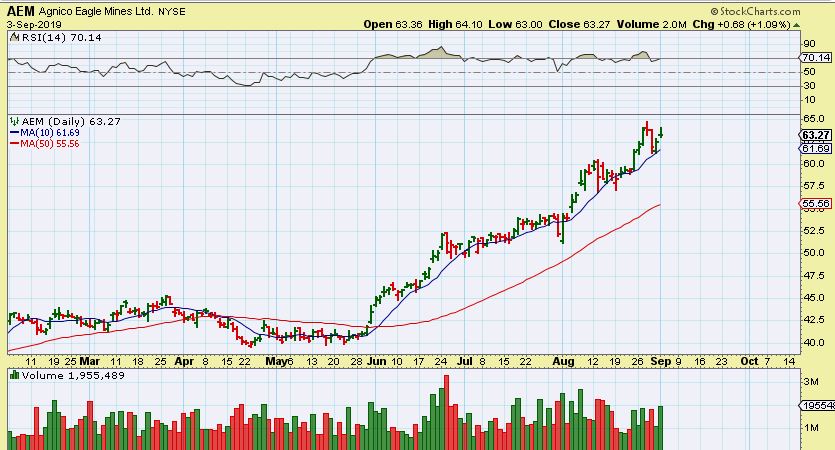Click the 65.0 price axis label
Viewport: 835px width, 450px height.
[814, 119]
